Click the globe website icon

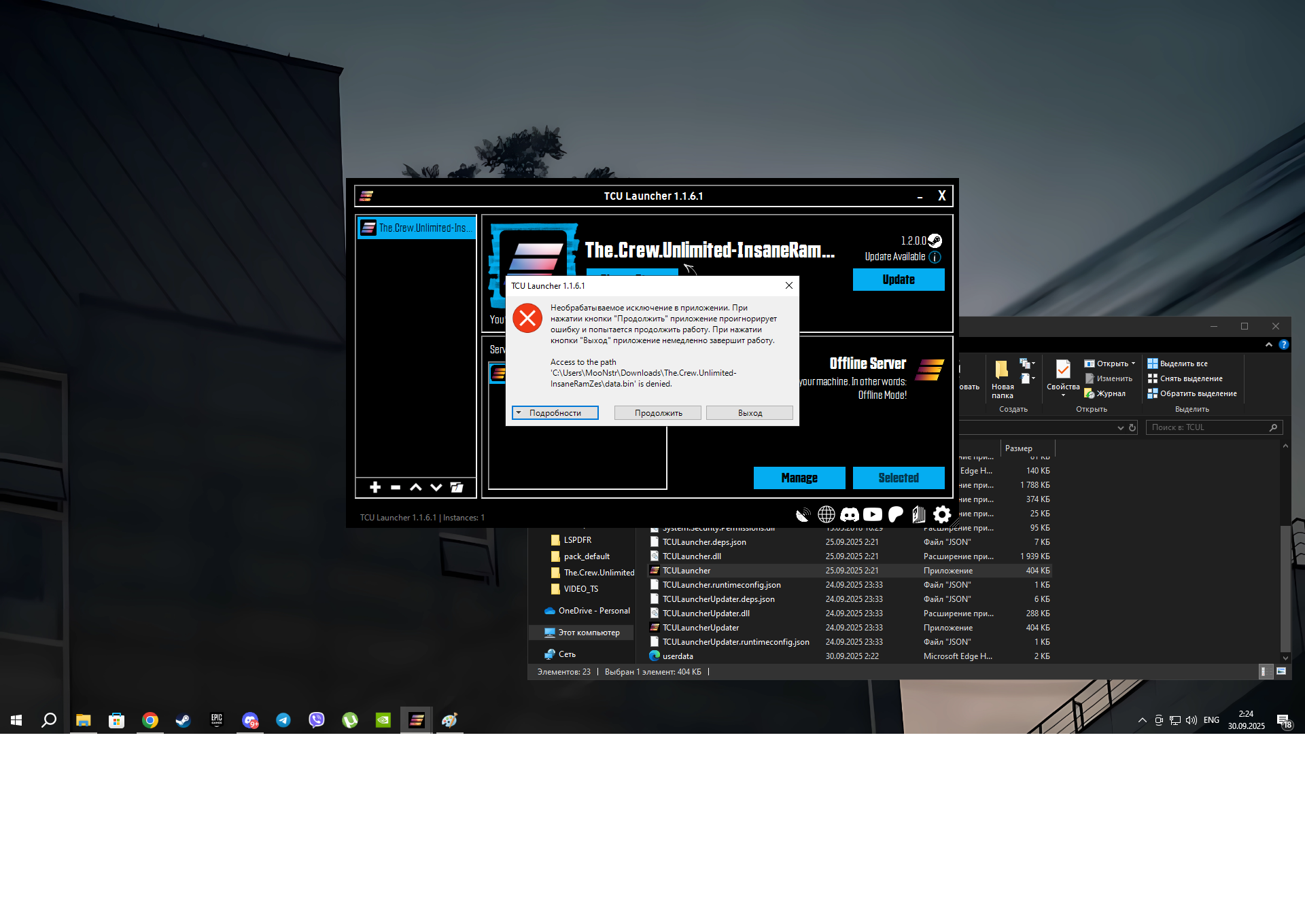point(826,514)
